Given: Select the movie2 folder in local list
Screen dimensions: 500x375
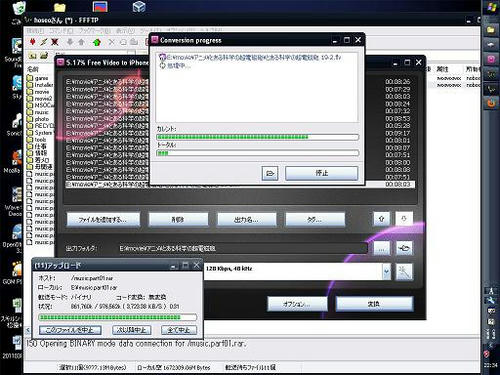Looking at the screenshot, I should tap(39, 98).
